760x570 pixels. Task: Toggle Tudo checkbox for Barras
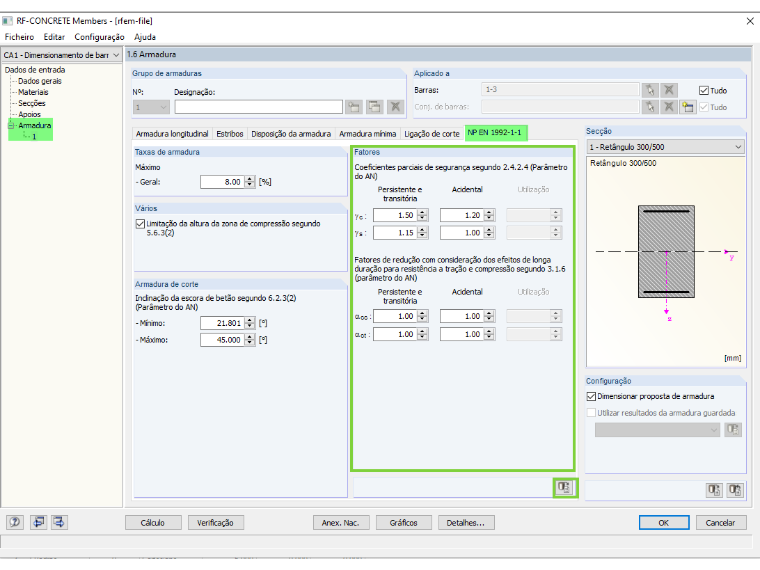click(704, 90)
